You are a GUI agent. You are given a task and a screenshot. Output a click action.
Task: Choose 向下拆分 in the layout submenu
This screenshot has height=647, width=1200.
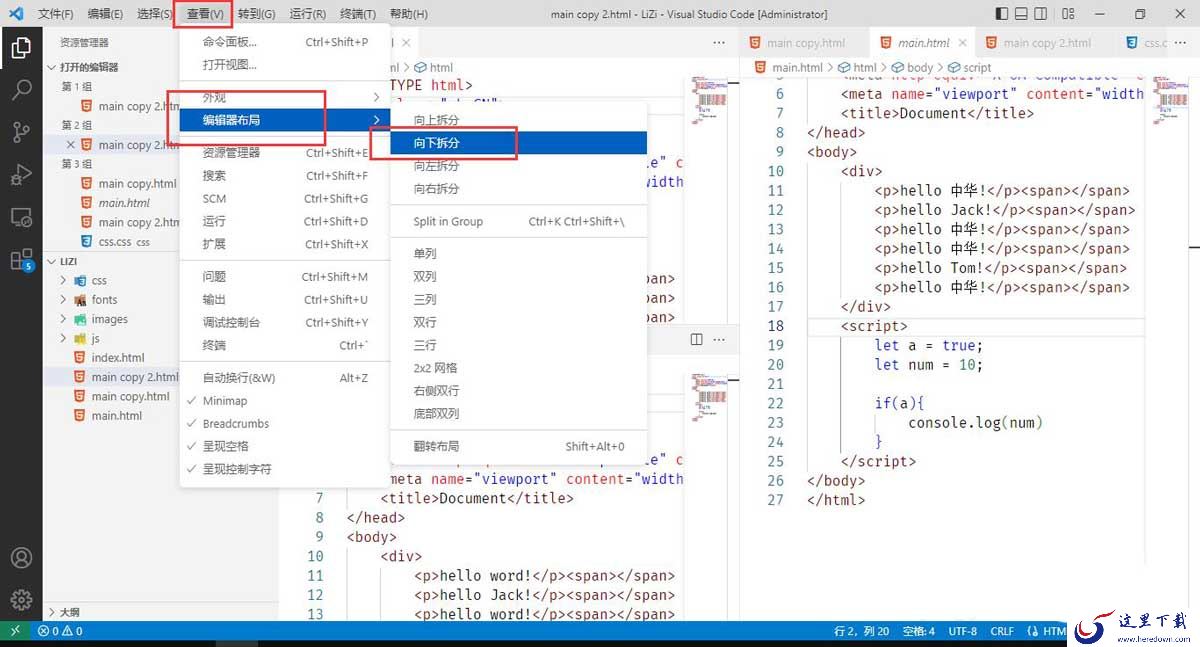pyautogui.click(x=518, y=143)
